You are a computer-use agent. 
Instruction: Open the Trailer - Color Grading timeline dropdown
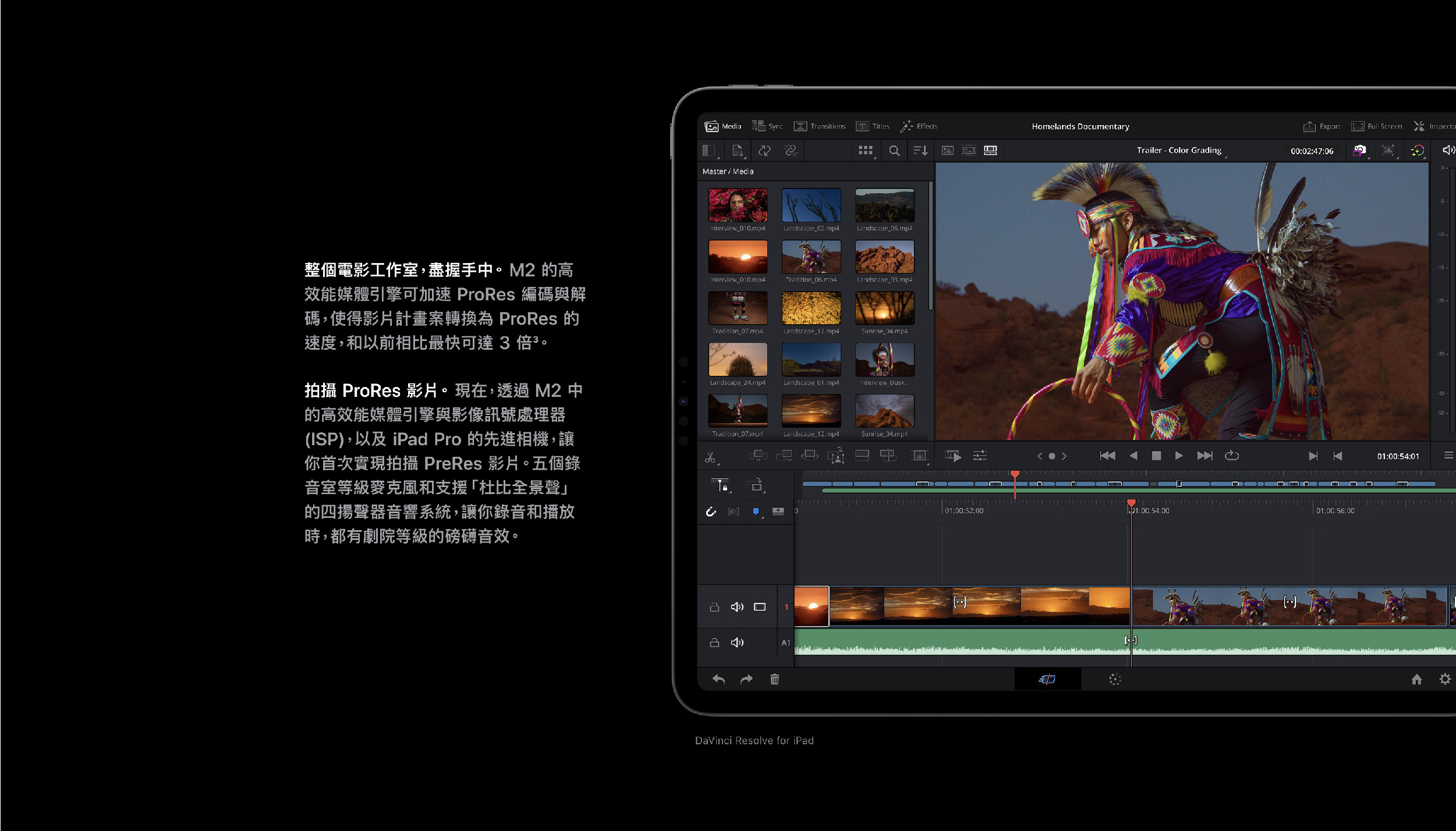pos(1182,150)
